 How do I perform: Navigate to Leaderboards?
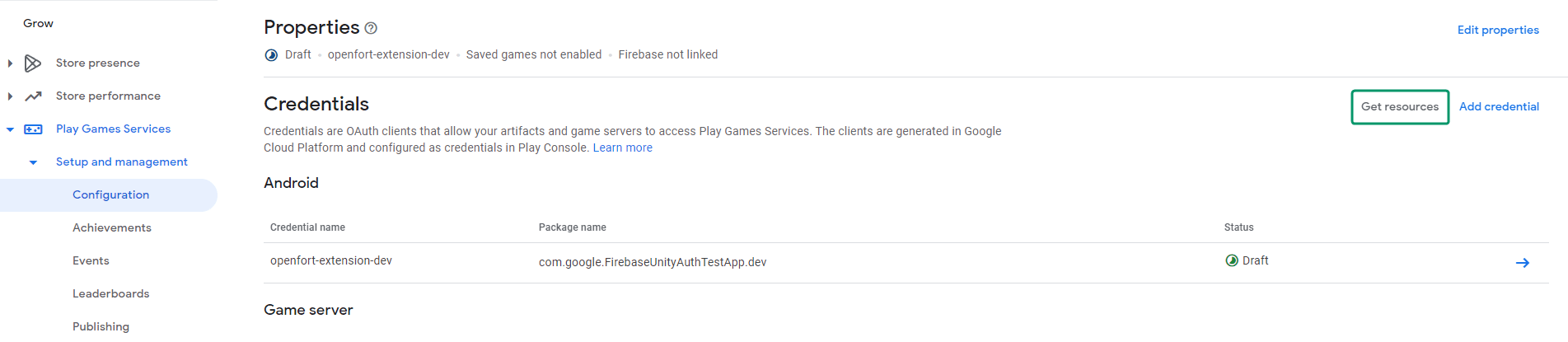tap(110, 294)
